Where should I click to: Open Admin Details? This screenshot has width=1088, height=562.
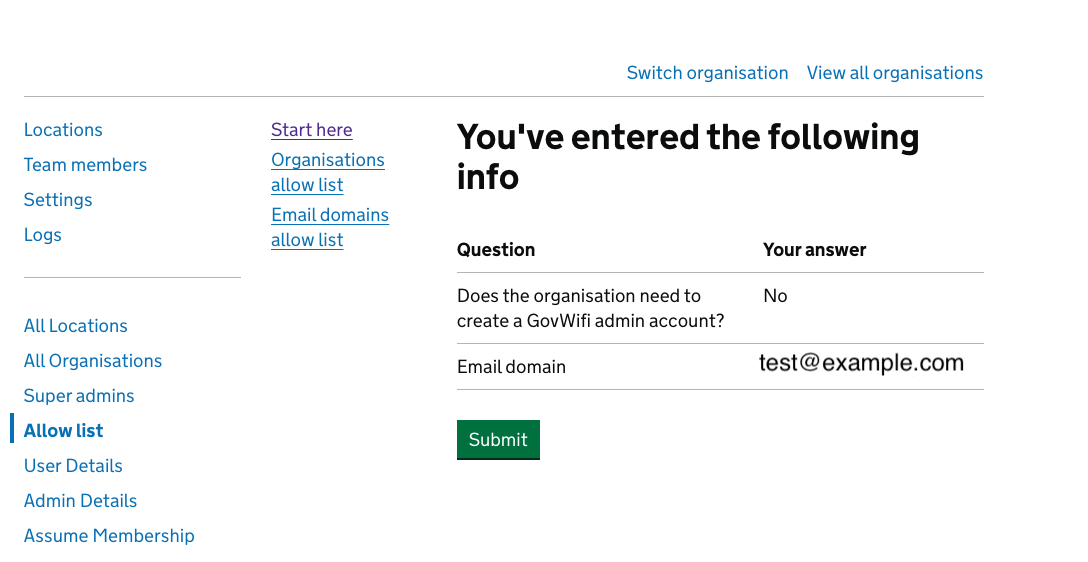(x=80, y=501)
